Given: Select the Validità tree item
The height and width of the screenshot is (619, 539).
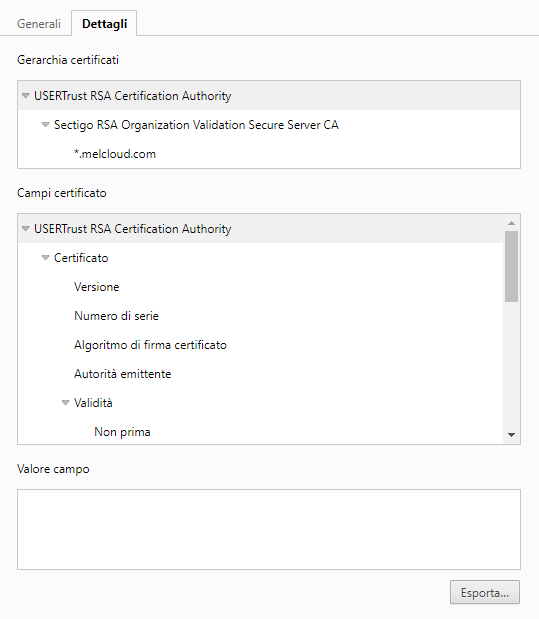Looking at the screenshot, I should (x=93, y=403).
